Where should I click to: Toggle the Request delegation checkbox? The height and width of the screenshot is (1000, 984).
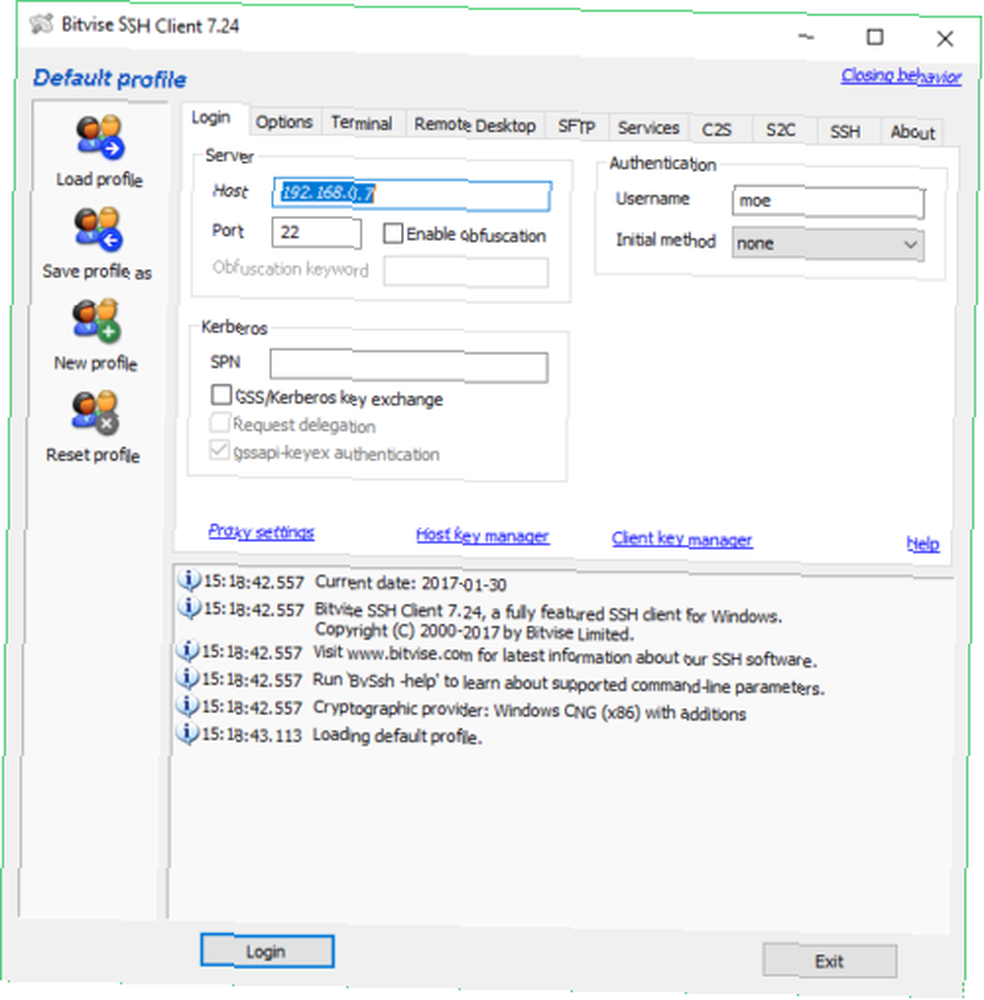click(220, 422)
